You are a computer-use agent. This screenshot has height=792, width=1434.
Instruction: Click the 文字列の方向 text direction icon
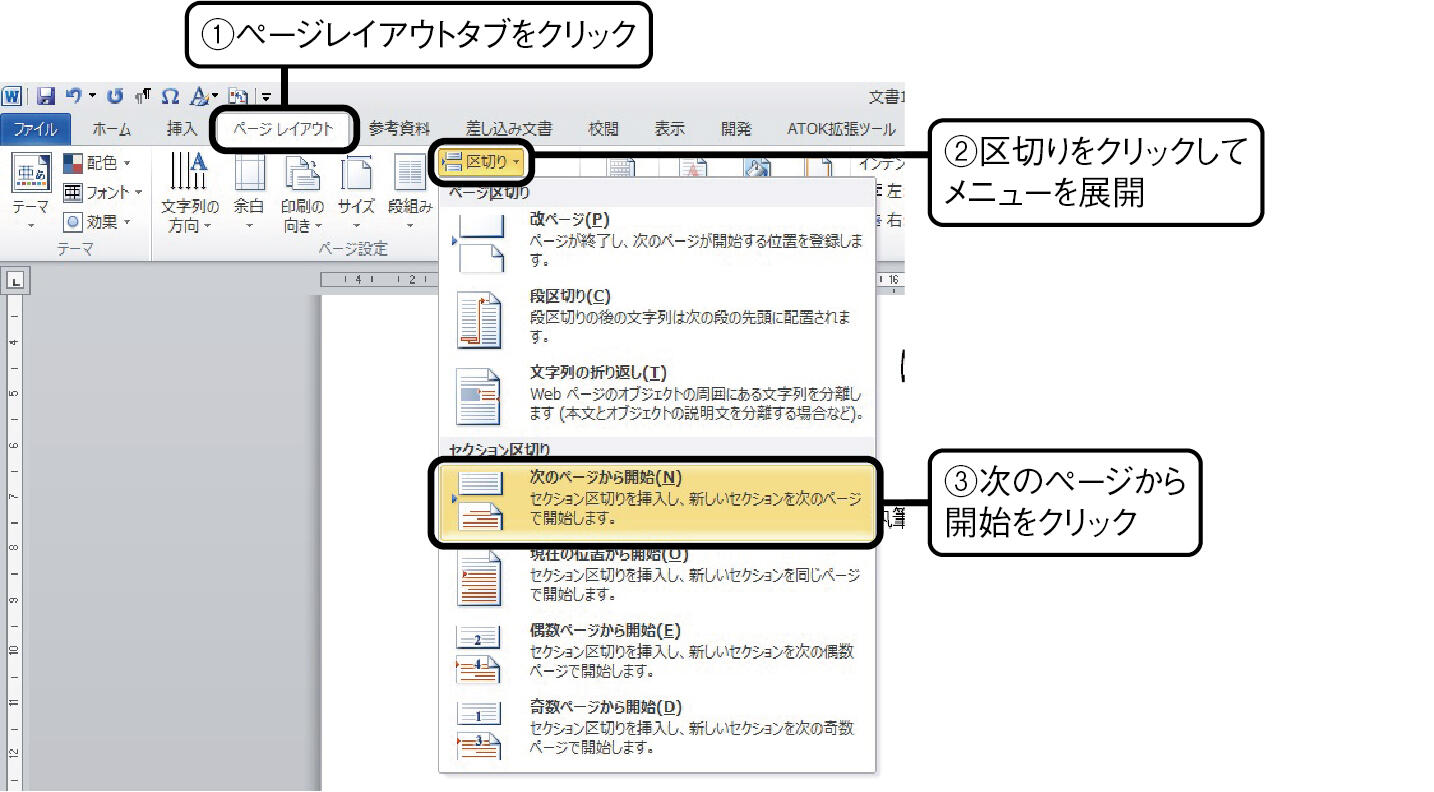coord(189,192)
